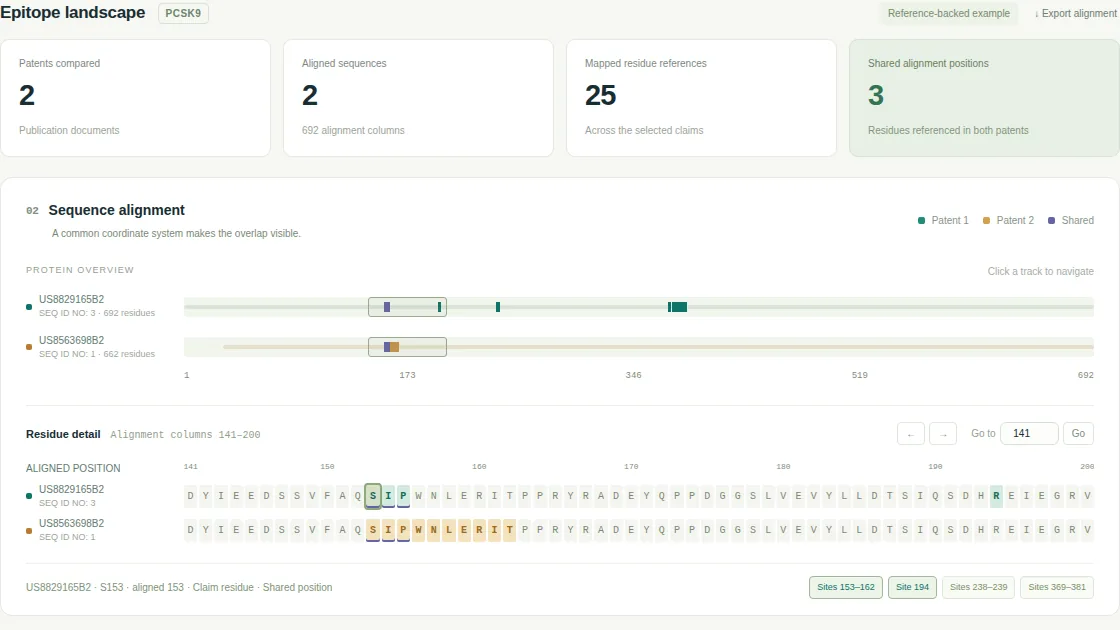Go to the previous alignment columns with the left arrow

pyautogui.click(x=911, y=434)
